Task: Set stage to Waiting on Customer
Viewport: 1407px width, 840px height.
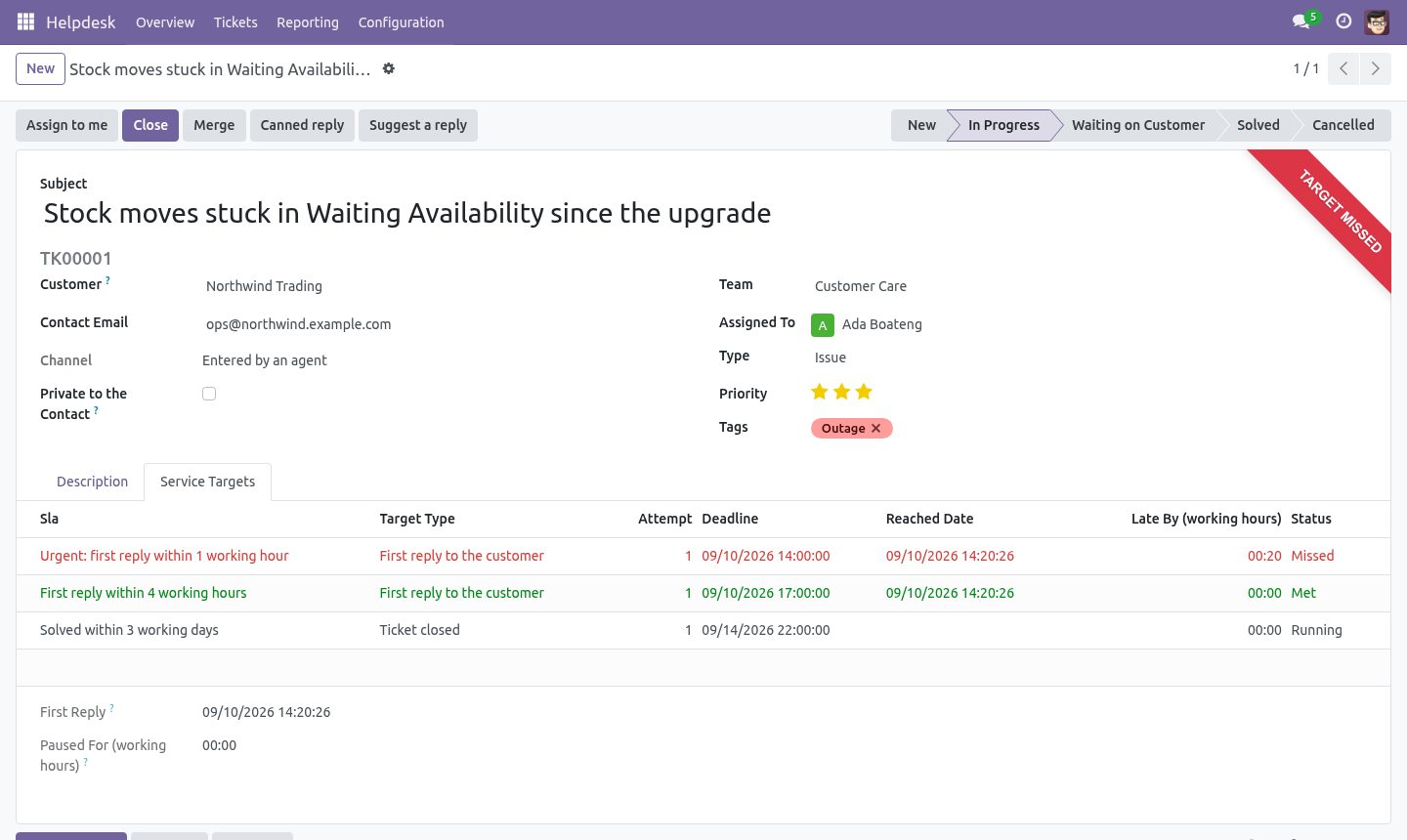Action: tap(1138, 125)
